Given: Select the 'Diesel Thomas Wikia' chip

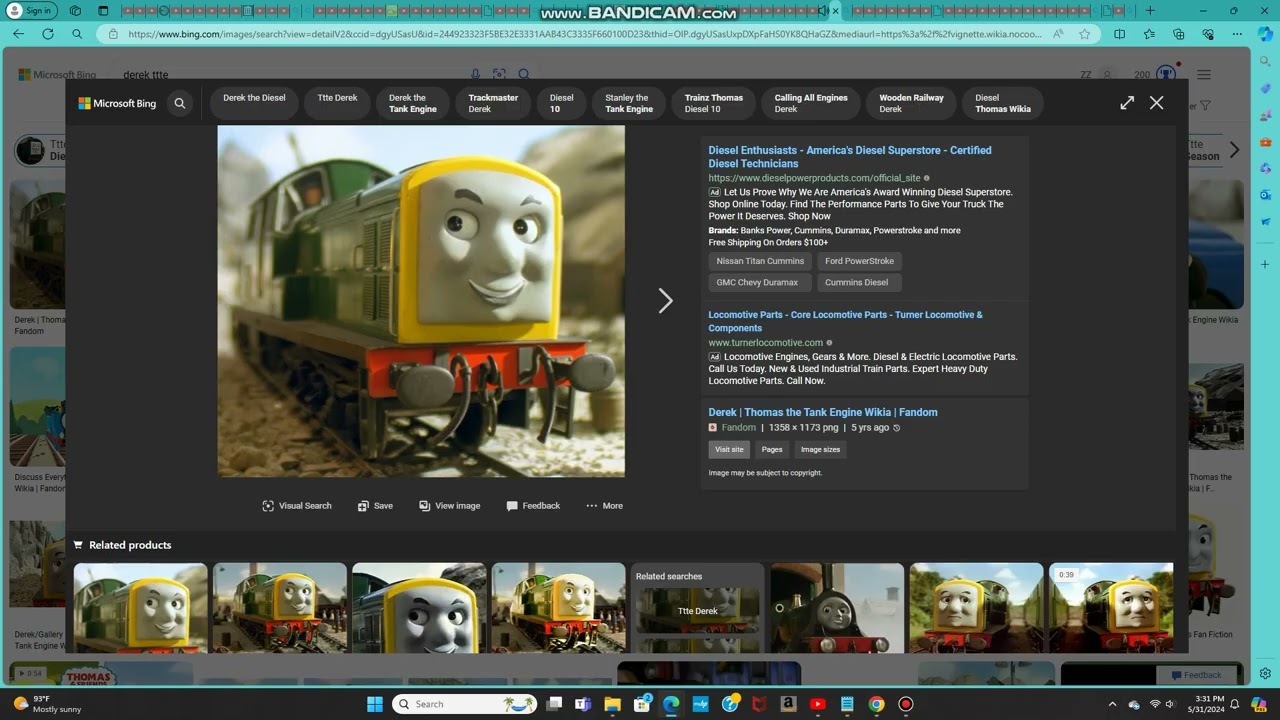Looking at the screenshot, I should pos(1002,103).
